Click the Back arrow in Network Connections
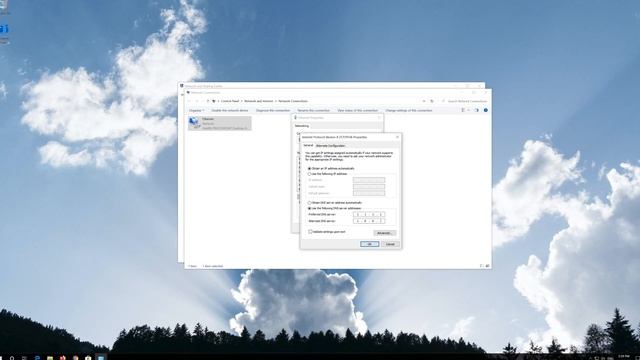The image size is (640, 360). [189, 101]
